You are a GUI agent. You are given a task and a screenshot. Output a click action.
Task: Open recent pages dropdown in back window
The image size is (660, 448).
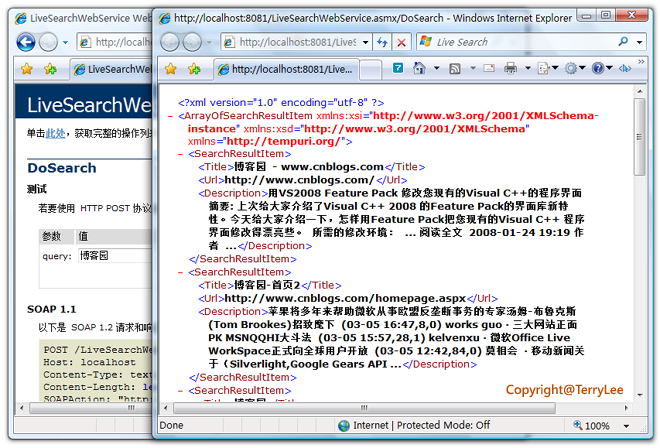click(65, 42)
